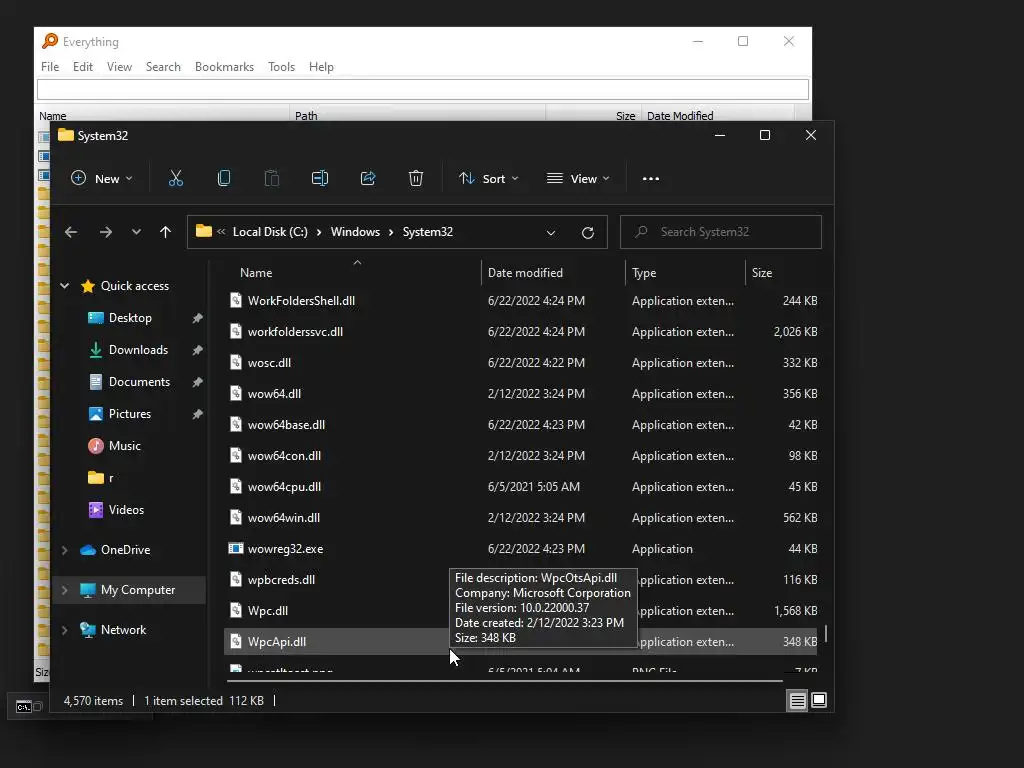Open recent locations dropdown arrow
This screenshot has height=768, width=1024.
click(x=136, y=232)
